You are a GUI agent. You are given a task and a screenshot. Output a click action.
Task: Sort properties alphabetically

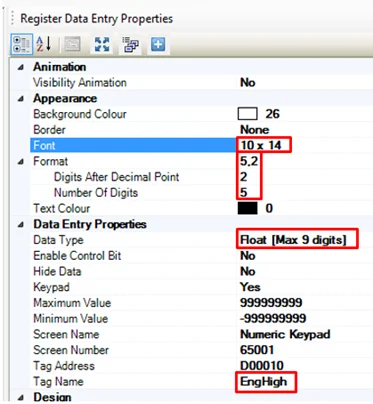44,44
